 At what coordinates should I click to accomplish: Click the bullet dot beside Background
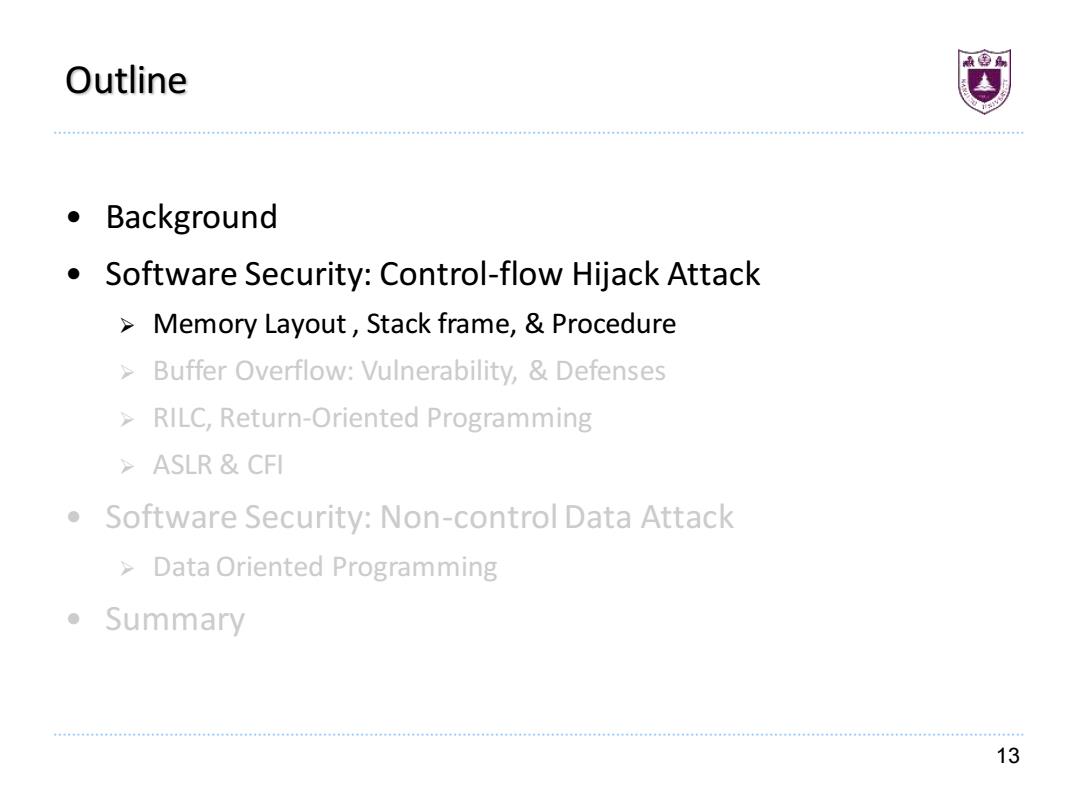(74, 218)
